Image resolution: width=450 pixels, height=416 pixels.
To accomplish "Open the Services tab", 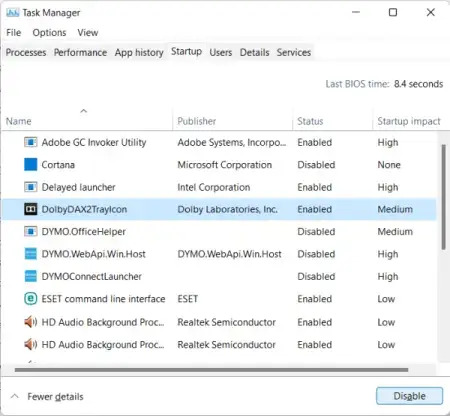I will click(294, 52).
